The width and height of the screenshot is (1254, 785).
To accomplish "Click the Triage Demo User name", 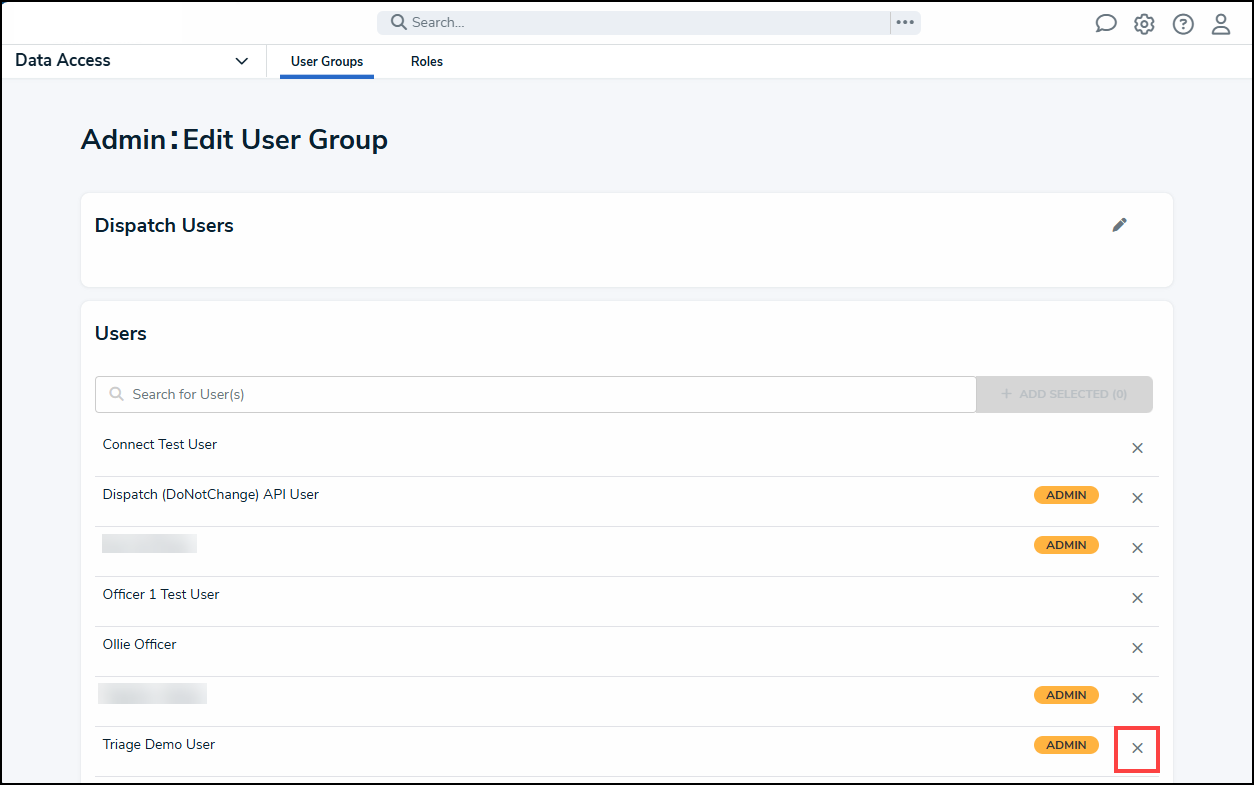I will [159, 744].
